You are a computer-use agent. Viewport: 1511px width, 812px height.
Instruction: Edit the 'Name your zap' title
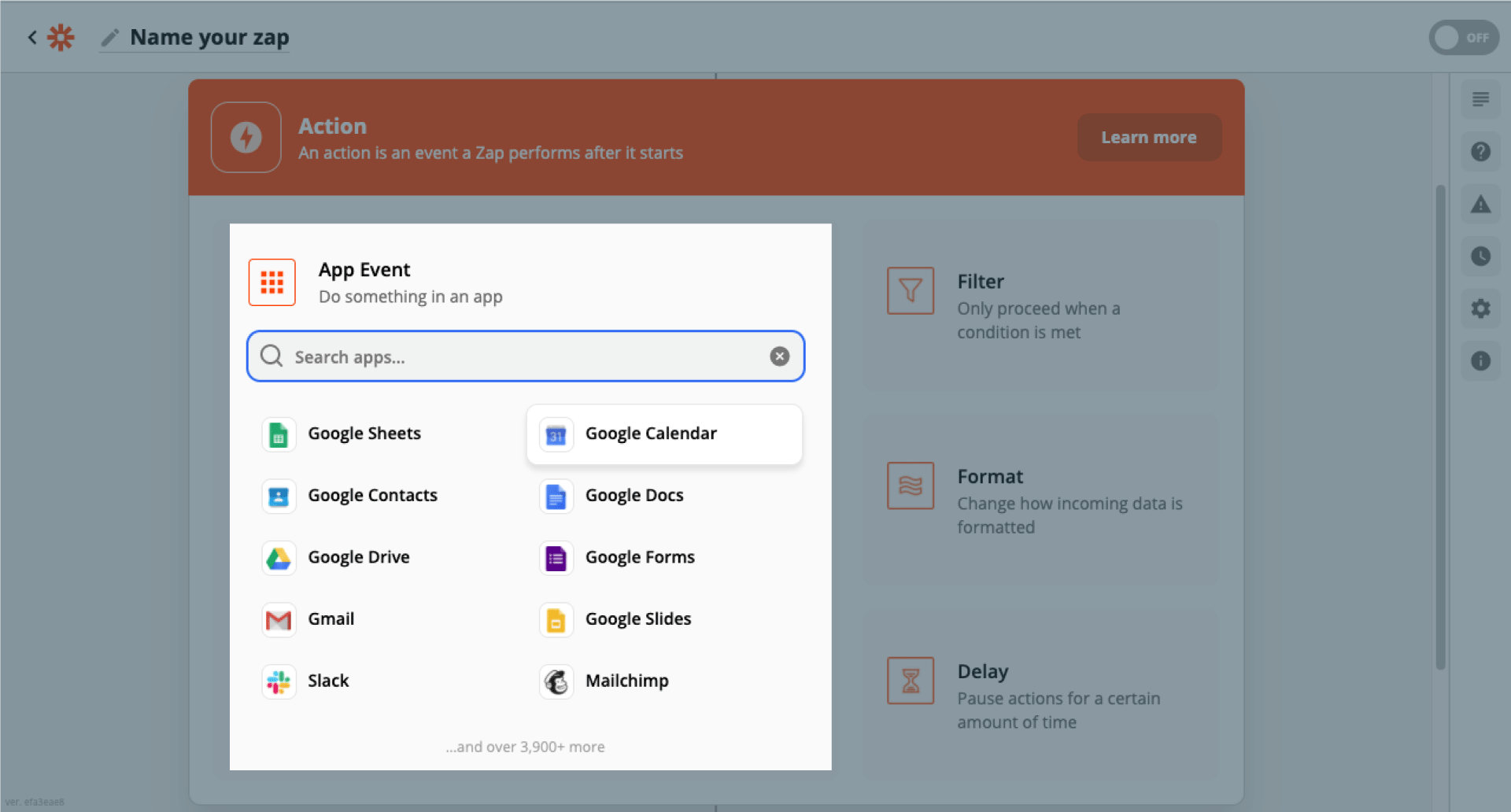click(x=209, y=37)
